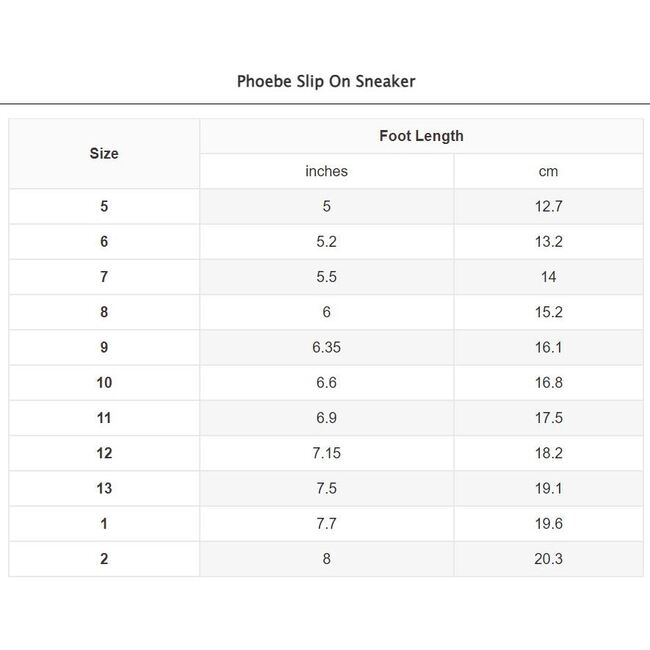Image resolution: width=650 pixels, height=650 pixels.
Task: Click the Phoebe Slip On Sneaker title
Action: 325,81
